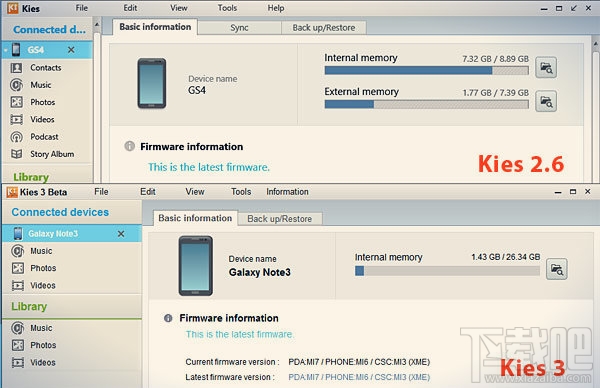Open Music under GS4 device

tap(41, 85)
